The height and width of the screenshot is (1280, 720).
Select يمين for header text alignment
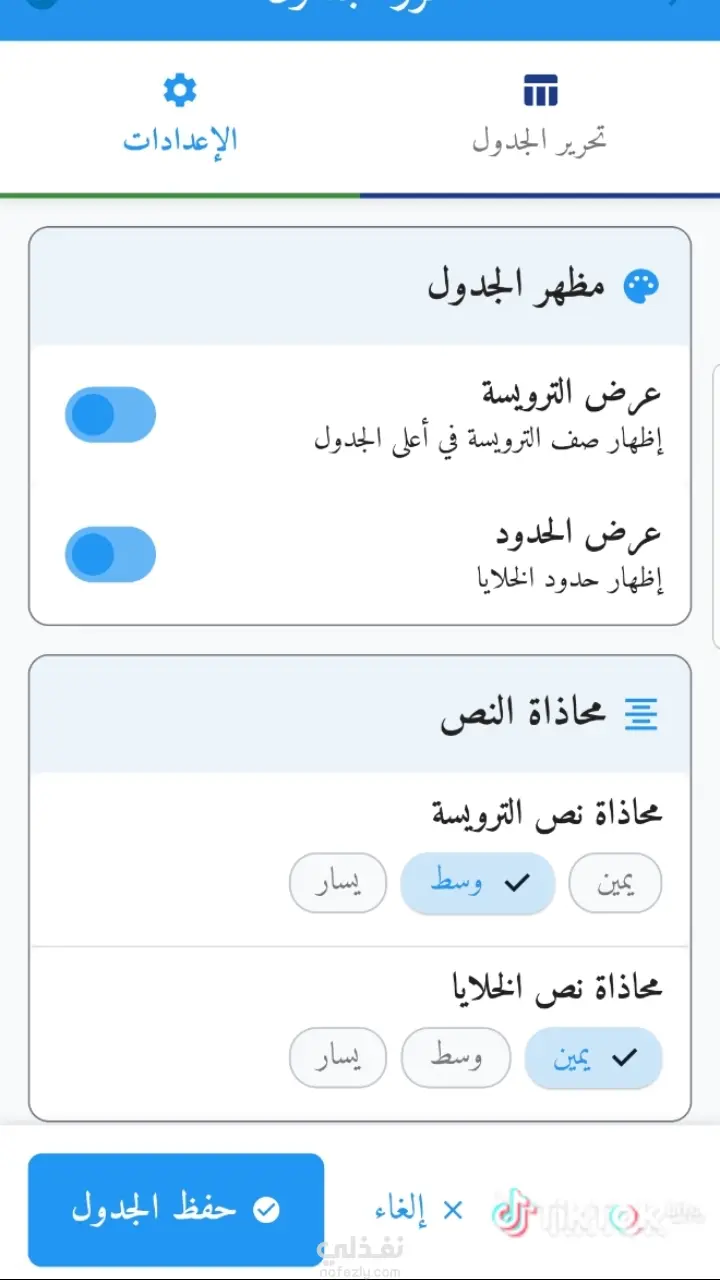pos(615,883)
